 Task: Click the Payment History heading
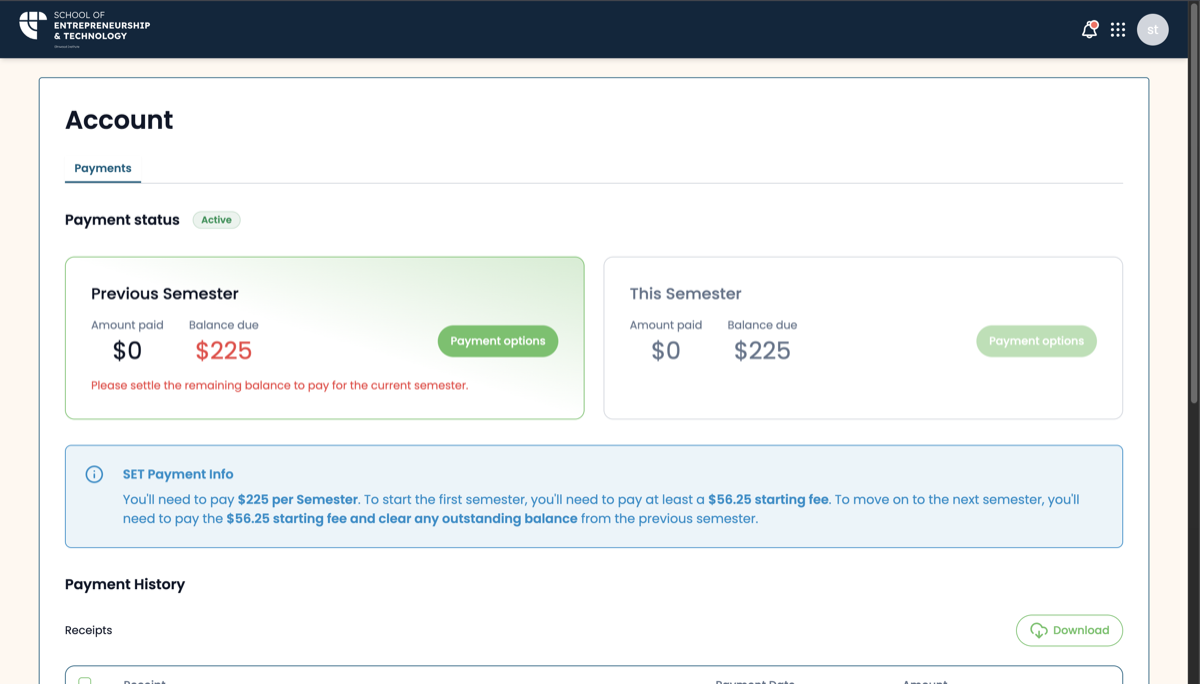pos(125,584)
